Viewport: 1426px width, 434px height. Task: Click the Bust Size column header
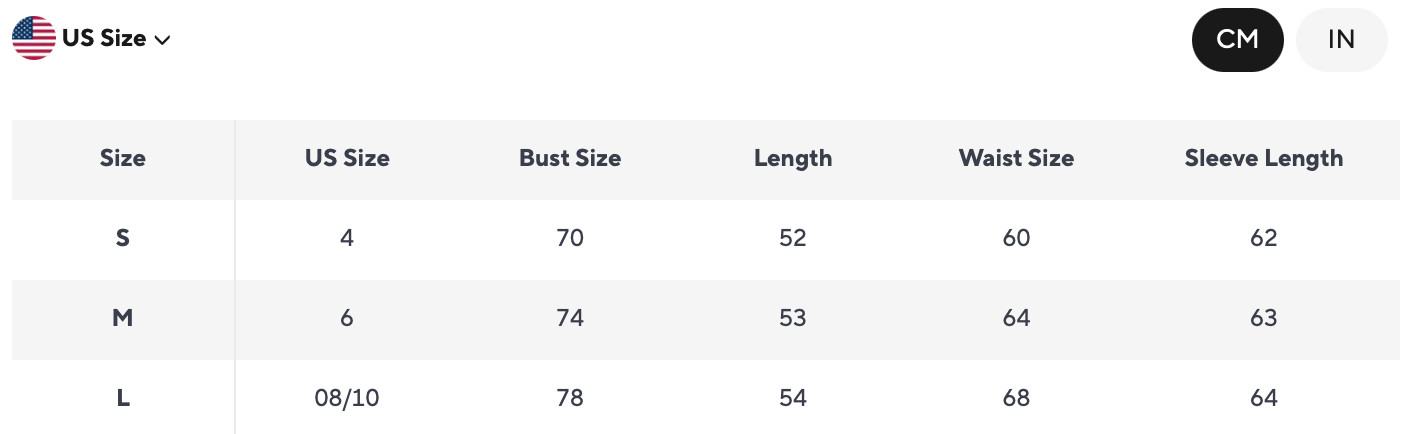point(570,158)
